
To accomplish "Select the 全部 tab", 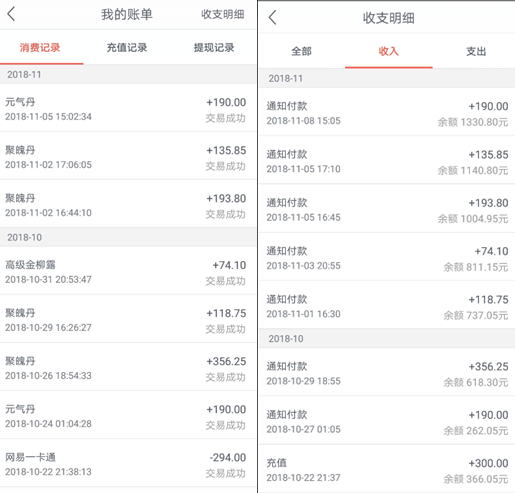I will click(301, 51).
